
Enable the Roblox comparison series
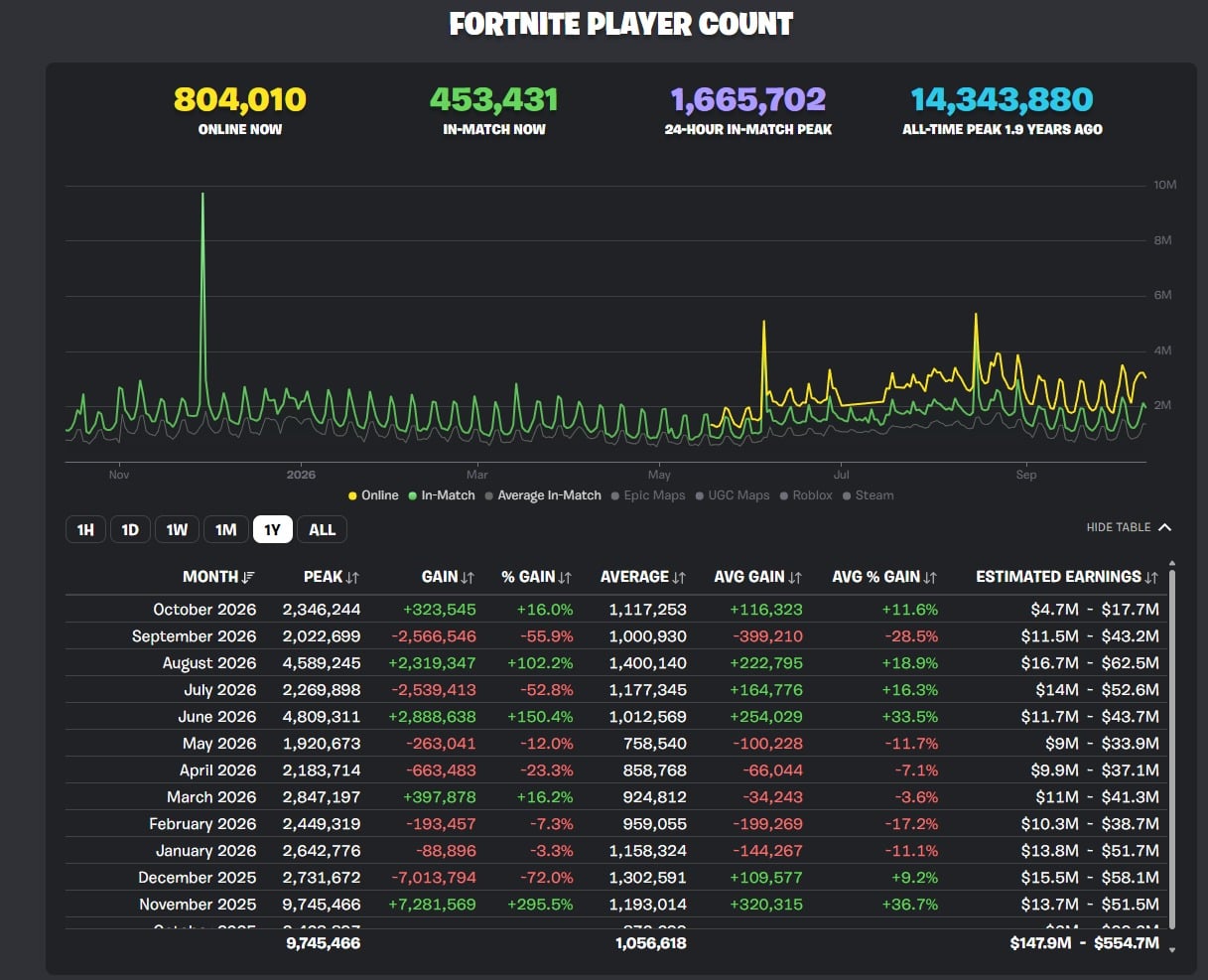[x=806, y=495]
